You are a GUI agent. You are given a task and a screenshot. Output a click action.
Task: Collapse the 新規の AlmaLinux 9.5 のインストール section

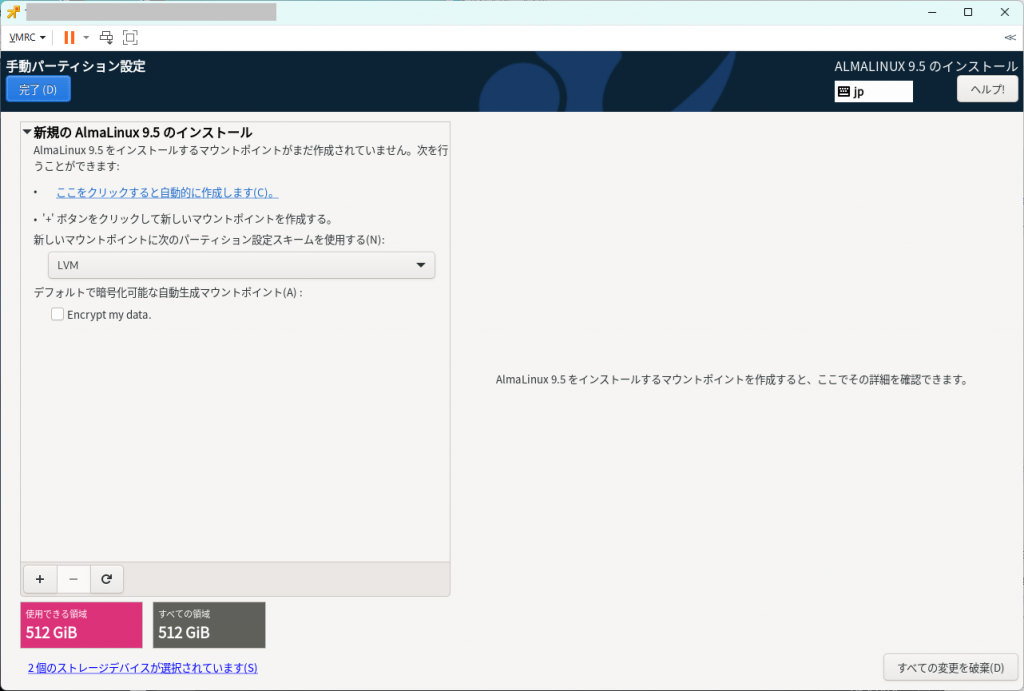click(x=27, y=132)
